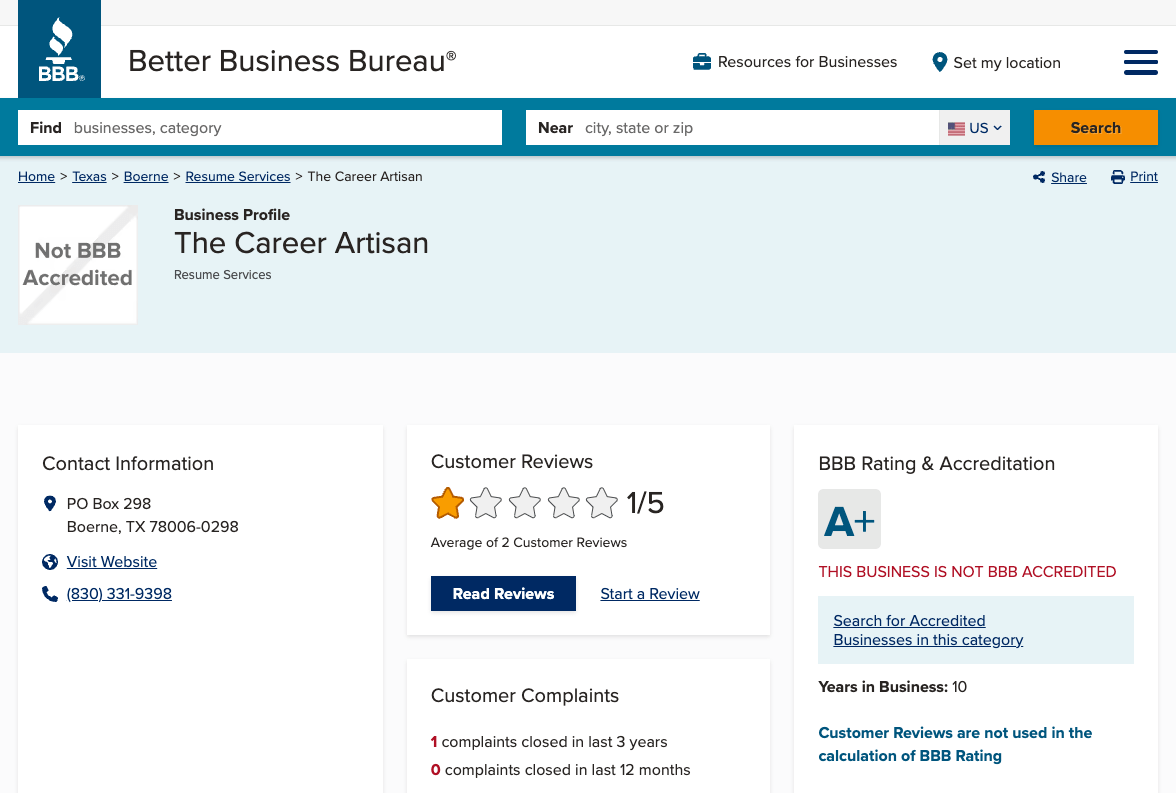The width and height of the screenshot is (1176, 793).
Task: Open the Boerne breadcrumb link
Action: pos(146,176)
